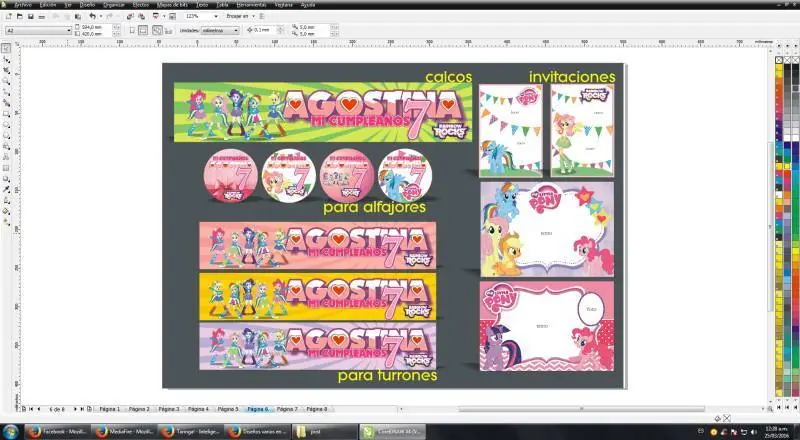Go to the previous page button
Screen dimensions: 800x440
point(38,409)
